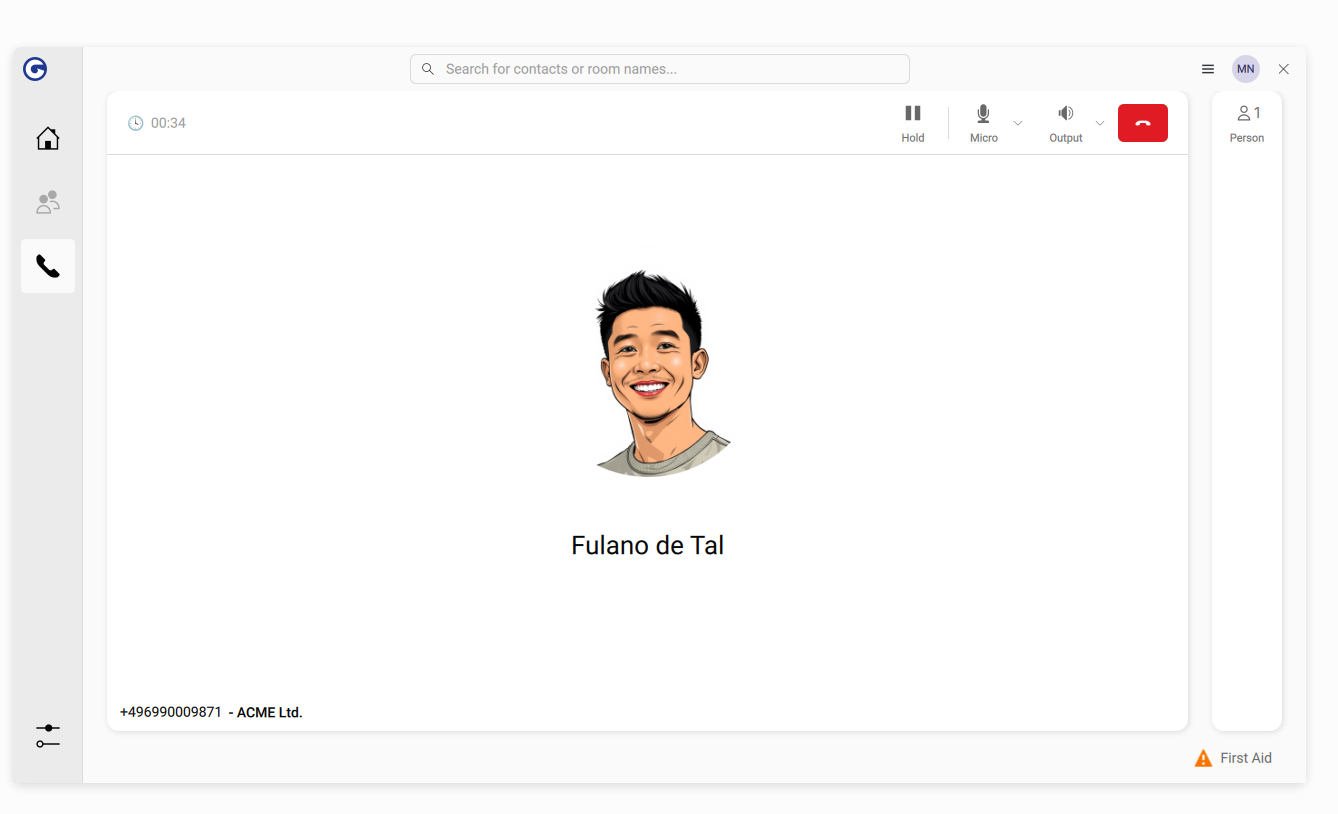Screen dimensions: 1338x814
Task: Click Fulano de Tal's profile picture
Action: pyautogui.click(x=655, y=371)
